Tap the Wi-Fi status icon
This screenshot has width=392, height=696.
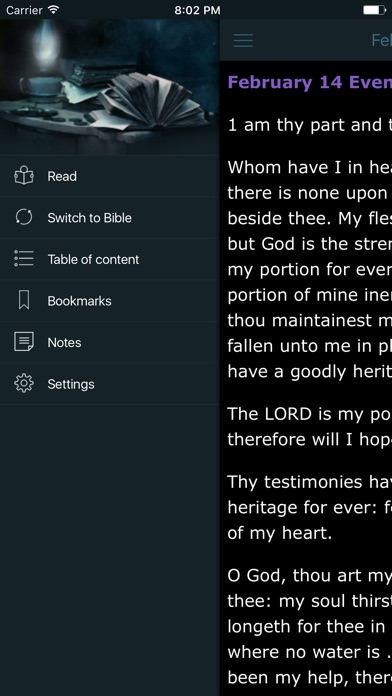54,10
